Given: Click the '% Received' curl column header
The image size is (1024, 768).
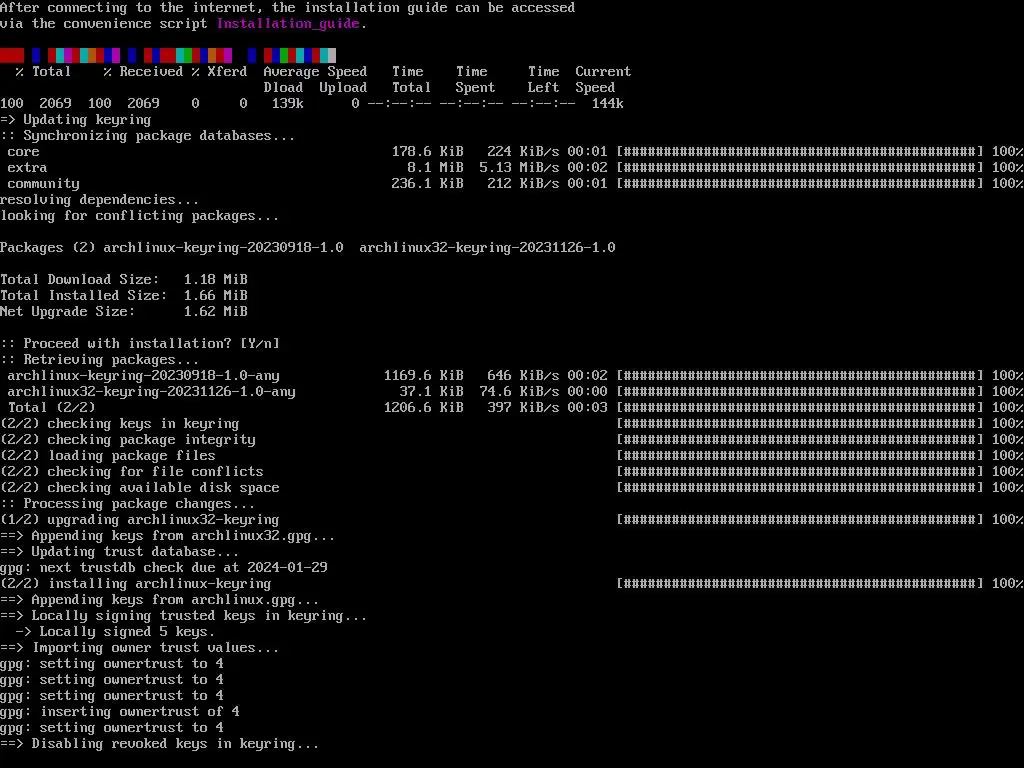Looking at the screenshot, I should click(143, 72).
